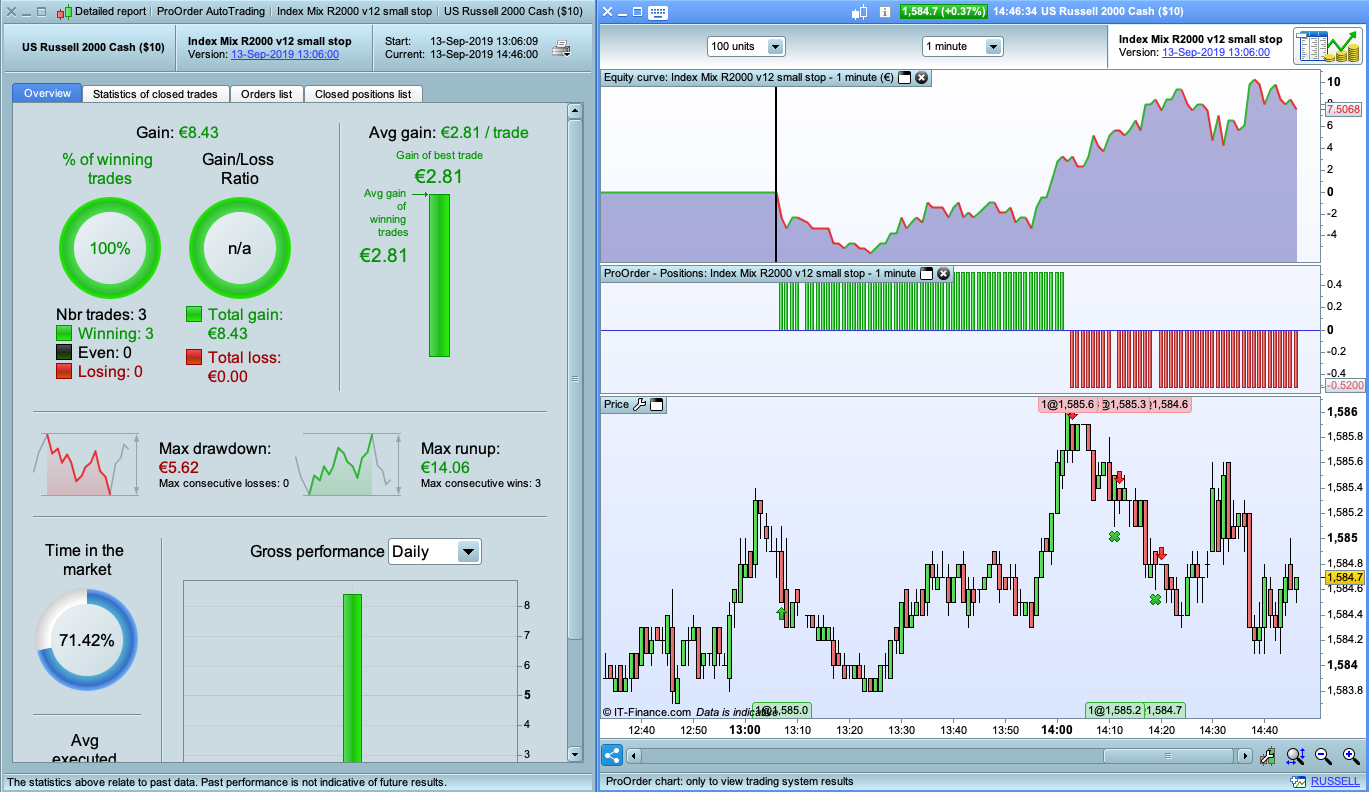The image size is (1369, 792).
Task: Click the Total loss: €0.00 legend
Action: coord(234,367)
